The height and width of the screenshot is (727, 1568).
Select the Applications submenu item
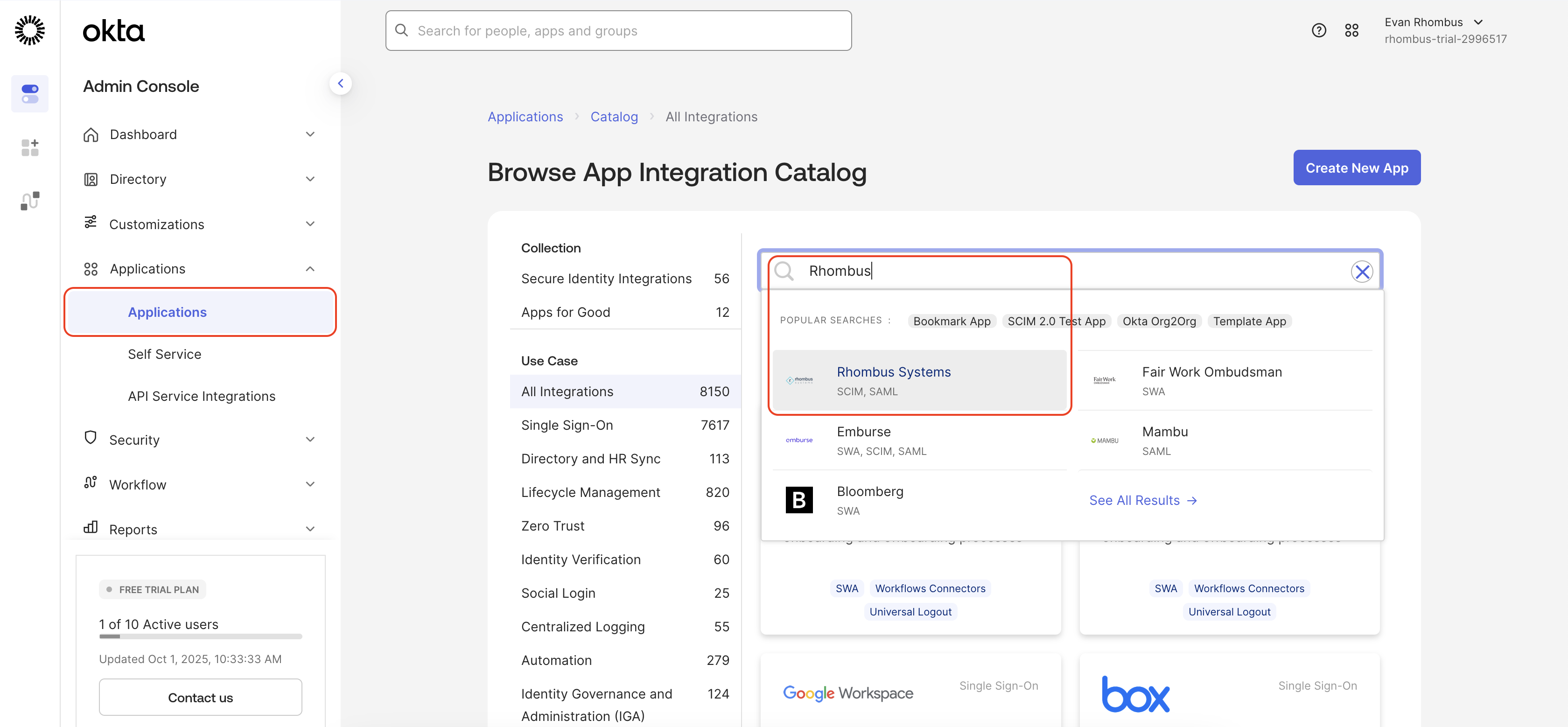200,312
